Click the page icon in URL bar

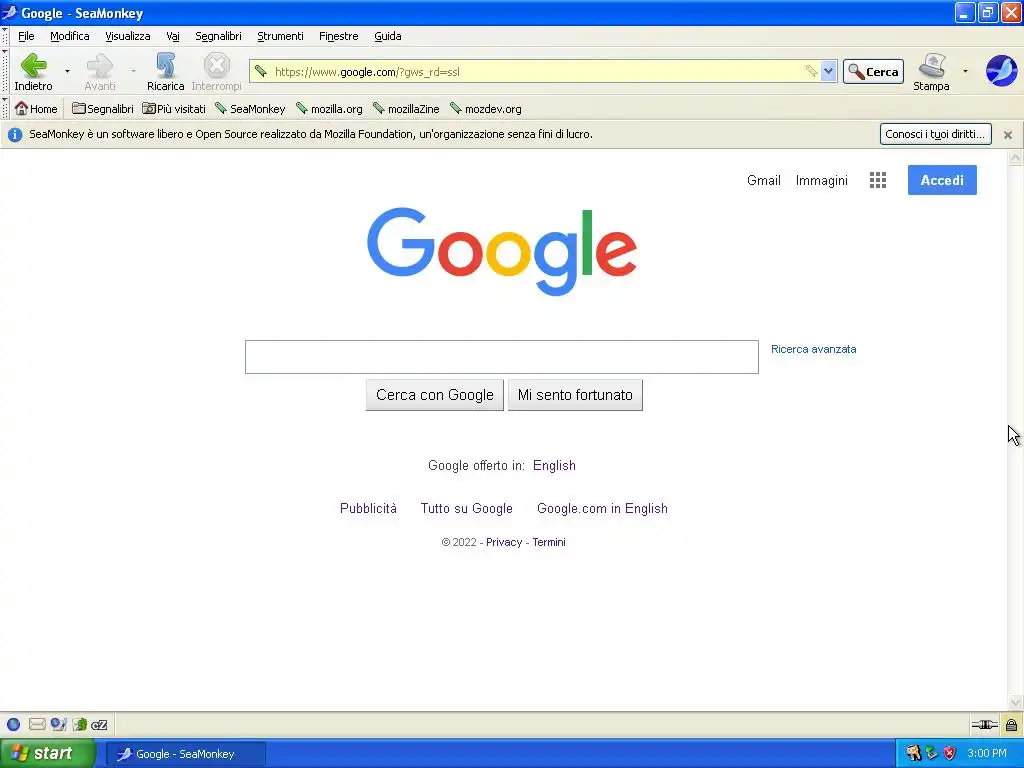261,71
